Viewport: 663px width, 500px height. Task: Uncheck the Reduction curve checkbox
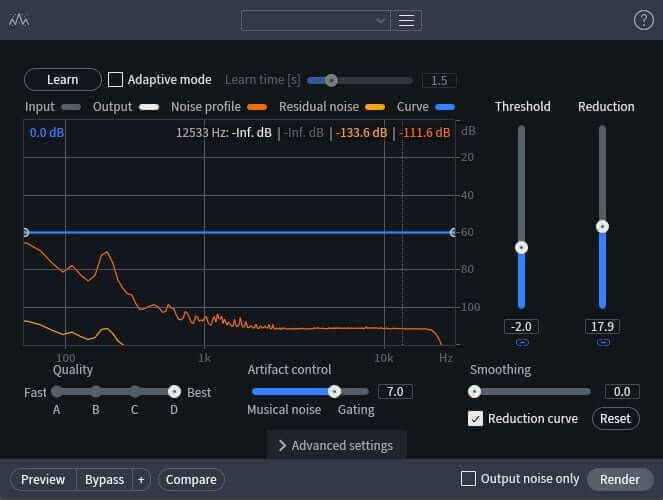click(475, 419)
